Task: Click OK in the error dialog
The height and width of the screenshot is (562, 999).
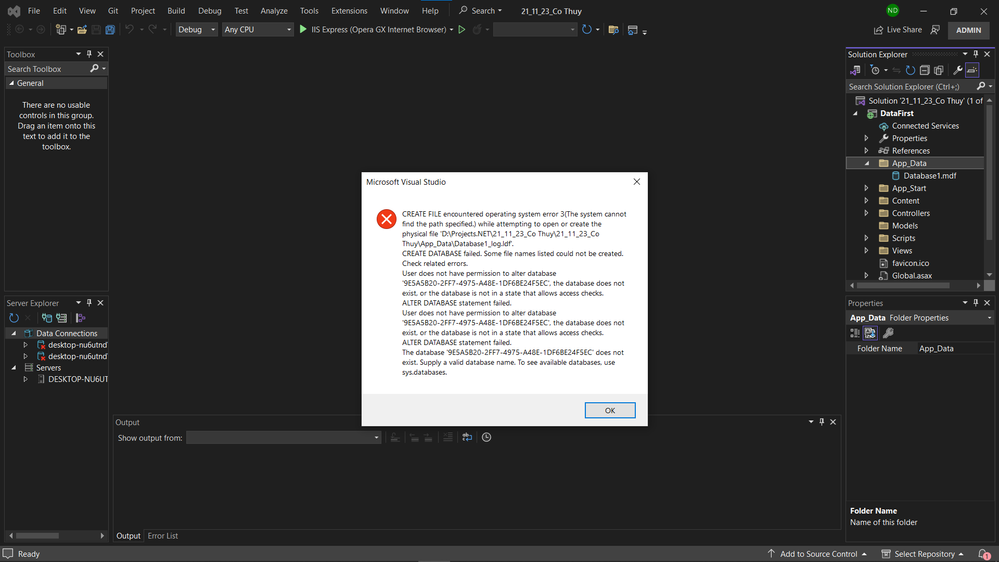Action: click(610, 410)
